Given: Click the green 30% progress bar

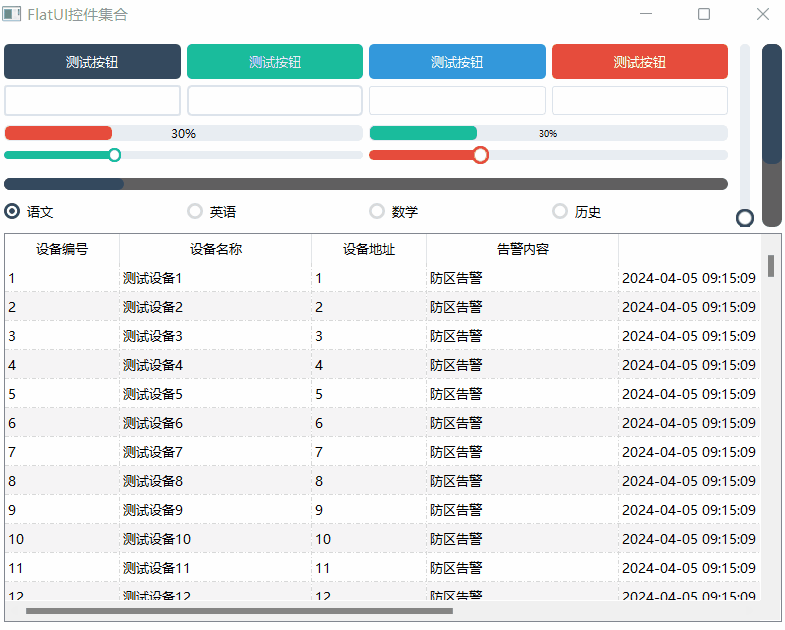Looking at the screenshot, I should (548, 133).
